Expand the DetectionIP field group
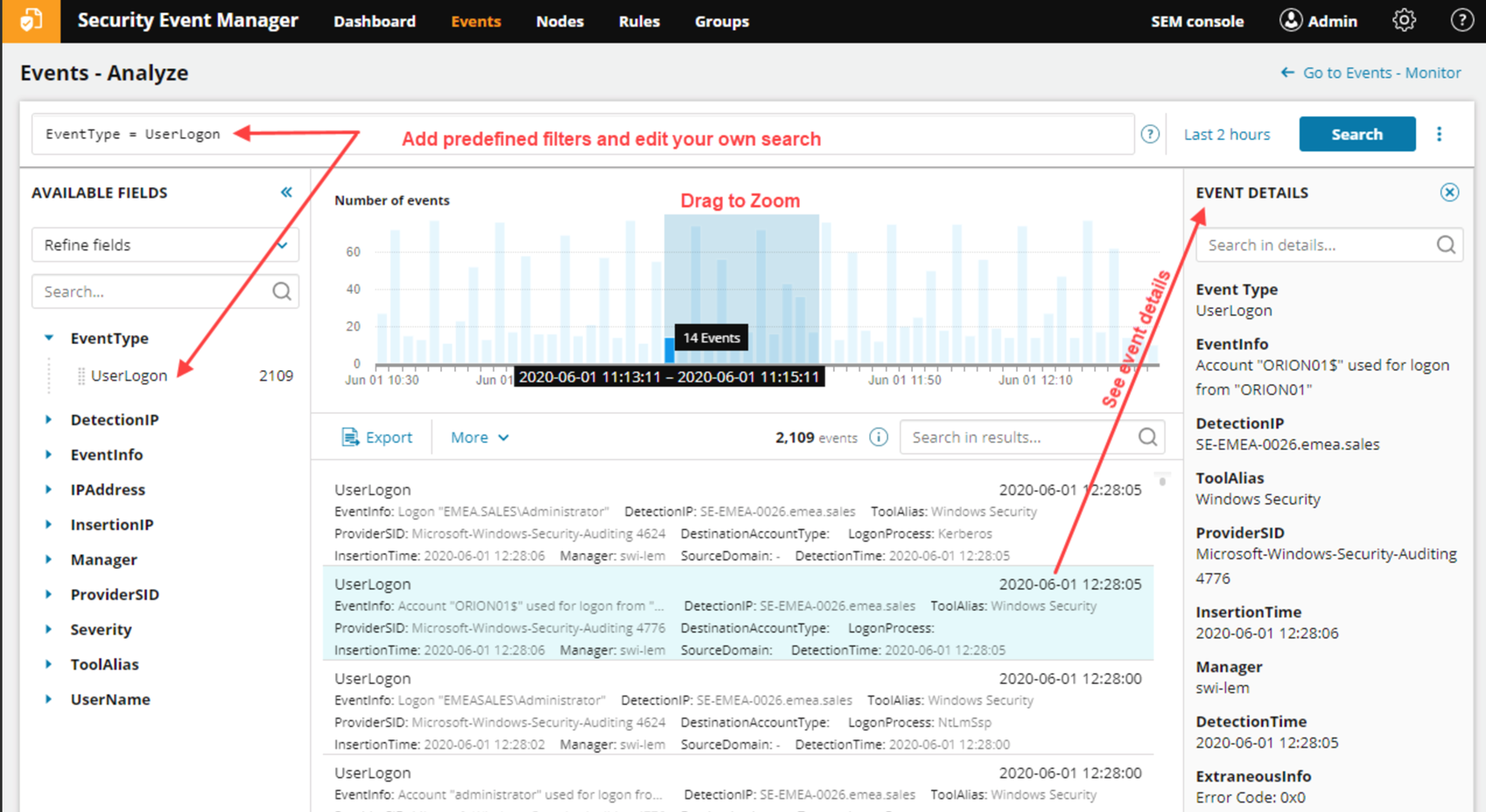 [x=49, y=420]
